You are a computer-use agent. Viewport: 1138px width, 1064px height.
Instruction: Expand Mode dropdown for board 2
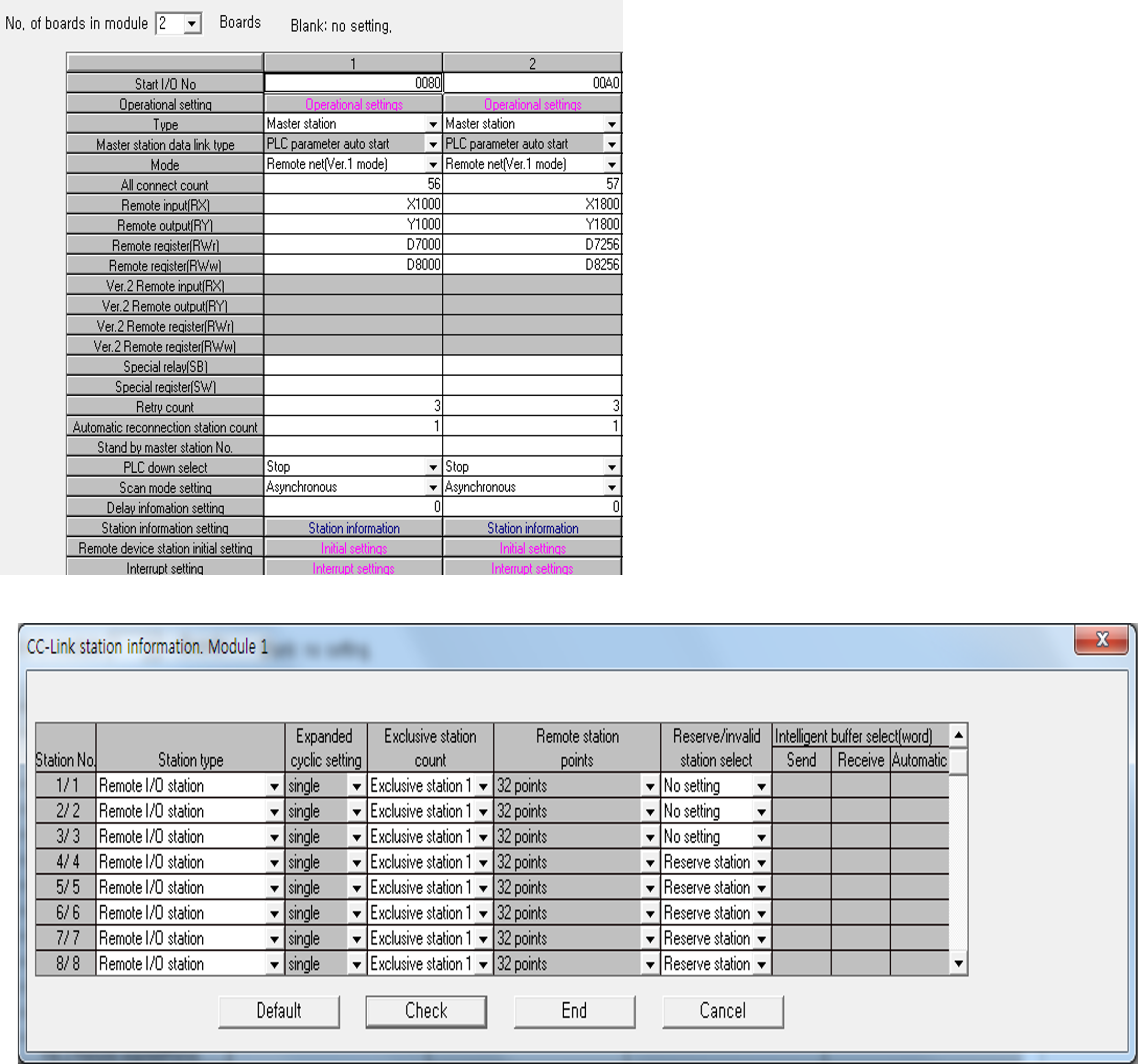[612, 164]
